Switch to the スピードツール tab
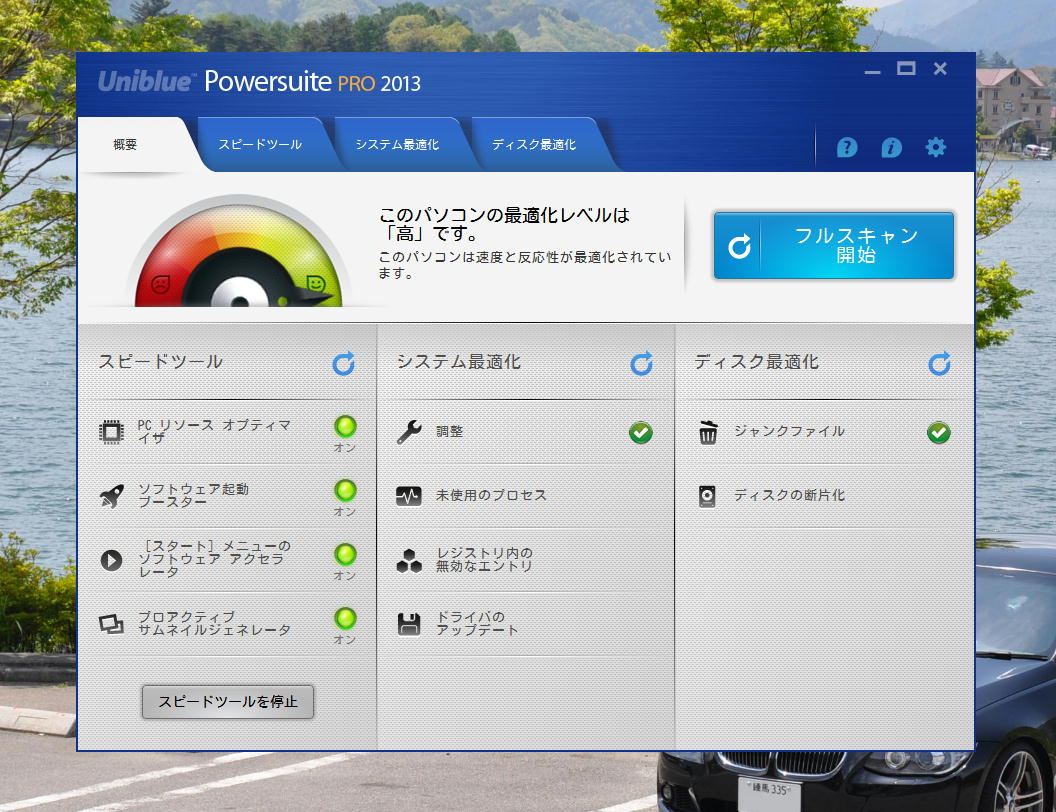The height and width of the screenshot is (812, 1056). pos(260,144)
